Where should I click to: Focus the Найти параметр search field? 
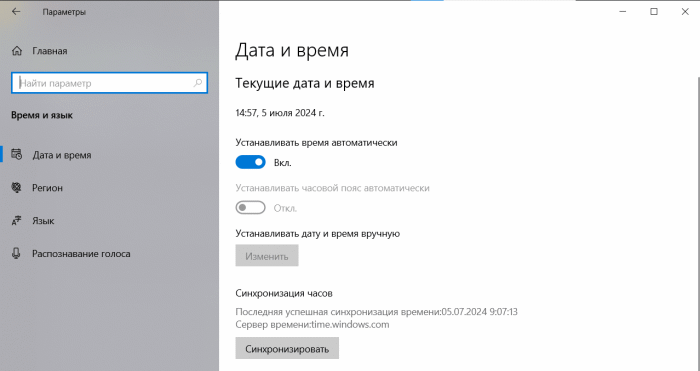pos(109,83)
